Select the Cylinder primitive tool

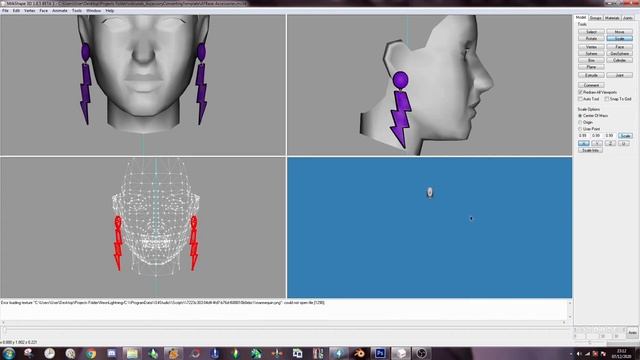pyautogui.click(x=619, y=60)
